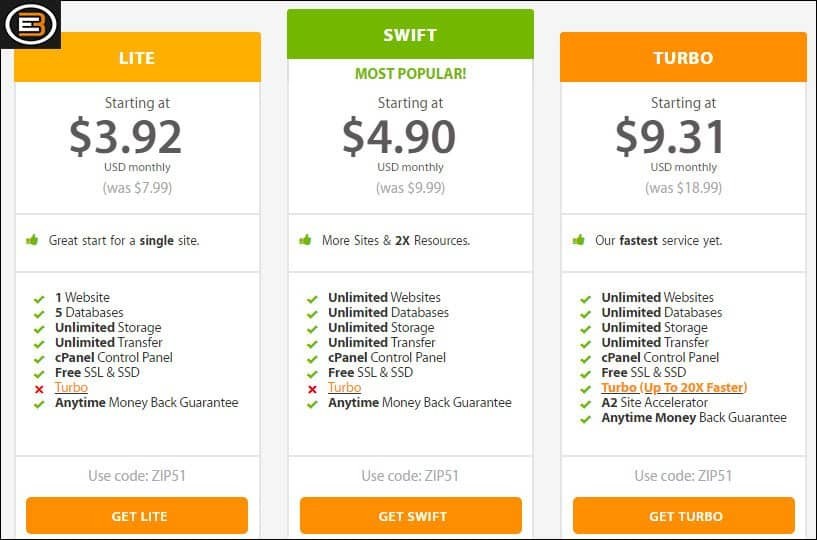Screen dimensions: 817x540
Task: Select the LITE plan header
Action: tap(138, 57)
